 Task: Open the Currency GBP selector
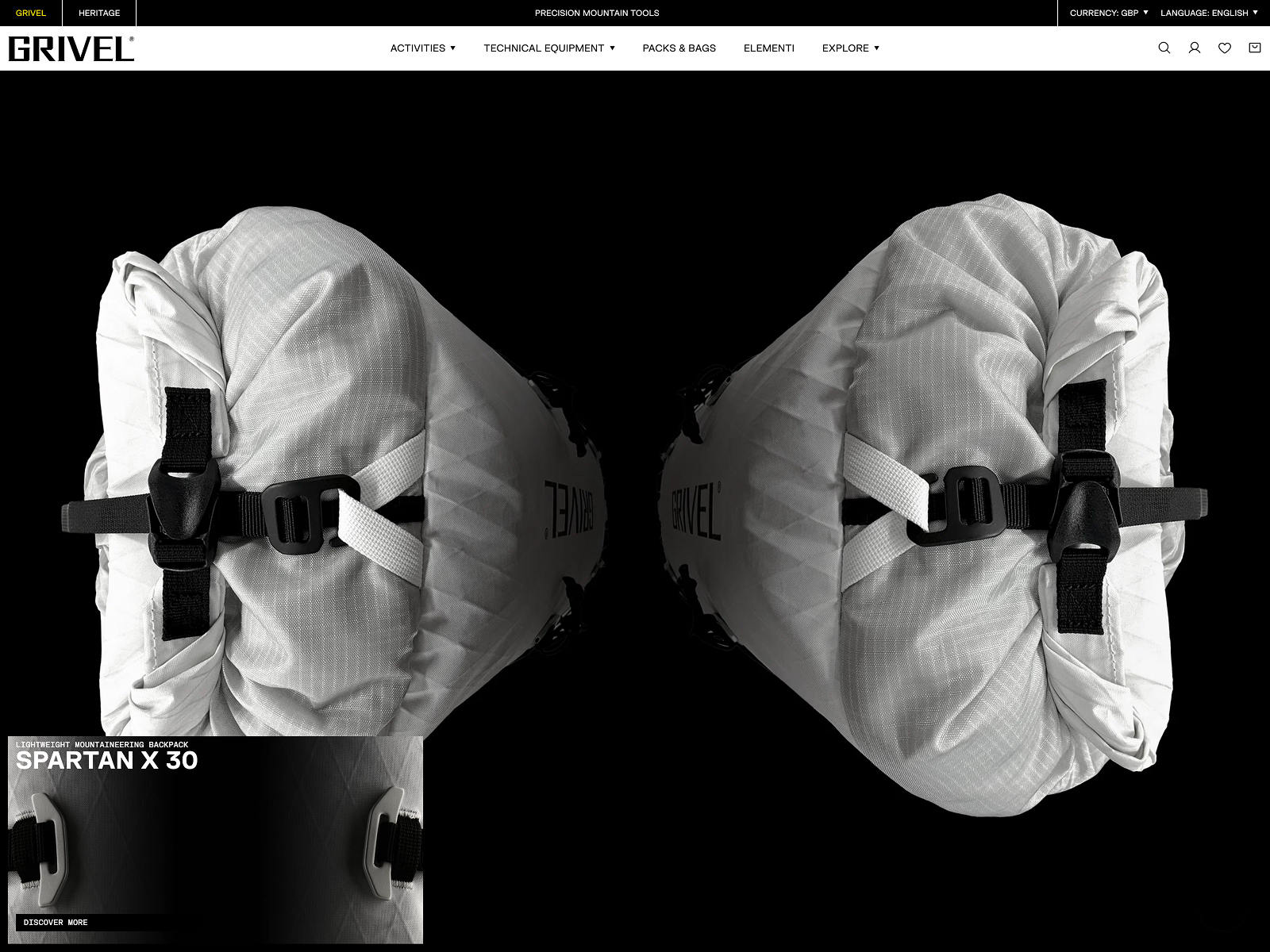tap(1109, 13)
